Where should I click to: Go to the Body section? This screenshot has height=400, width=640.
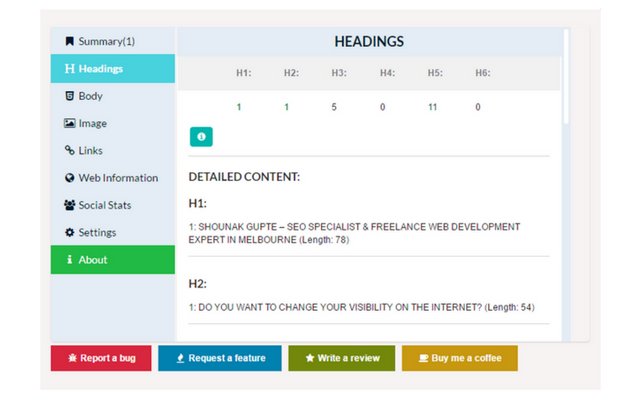click(x=113, y=96)
